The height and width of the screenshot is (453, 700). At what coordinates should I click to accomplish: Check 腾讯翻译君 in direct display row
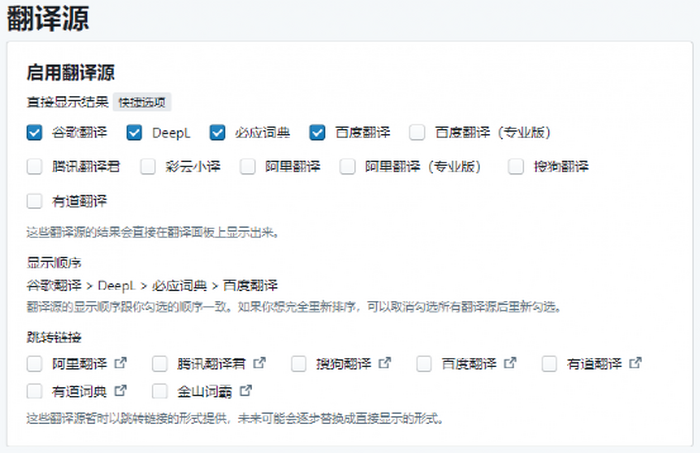35,167
